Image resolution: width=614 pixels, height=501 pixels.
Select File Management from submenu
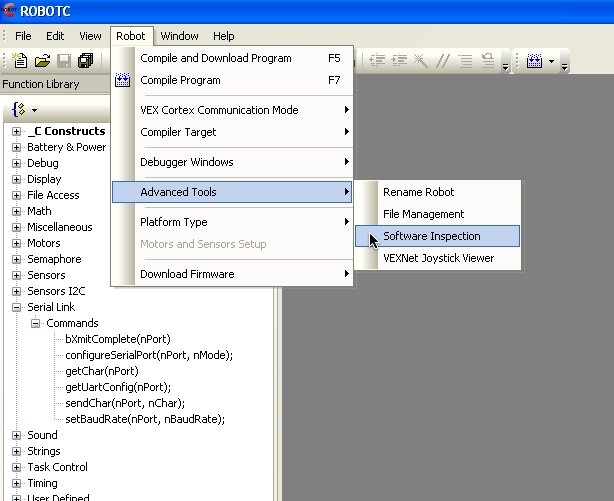pyautogui.click(x=437, y=214)
